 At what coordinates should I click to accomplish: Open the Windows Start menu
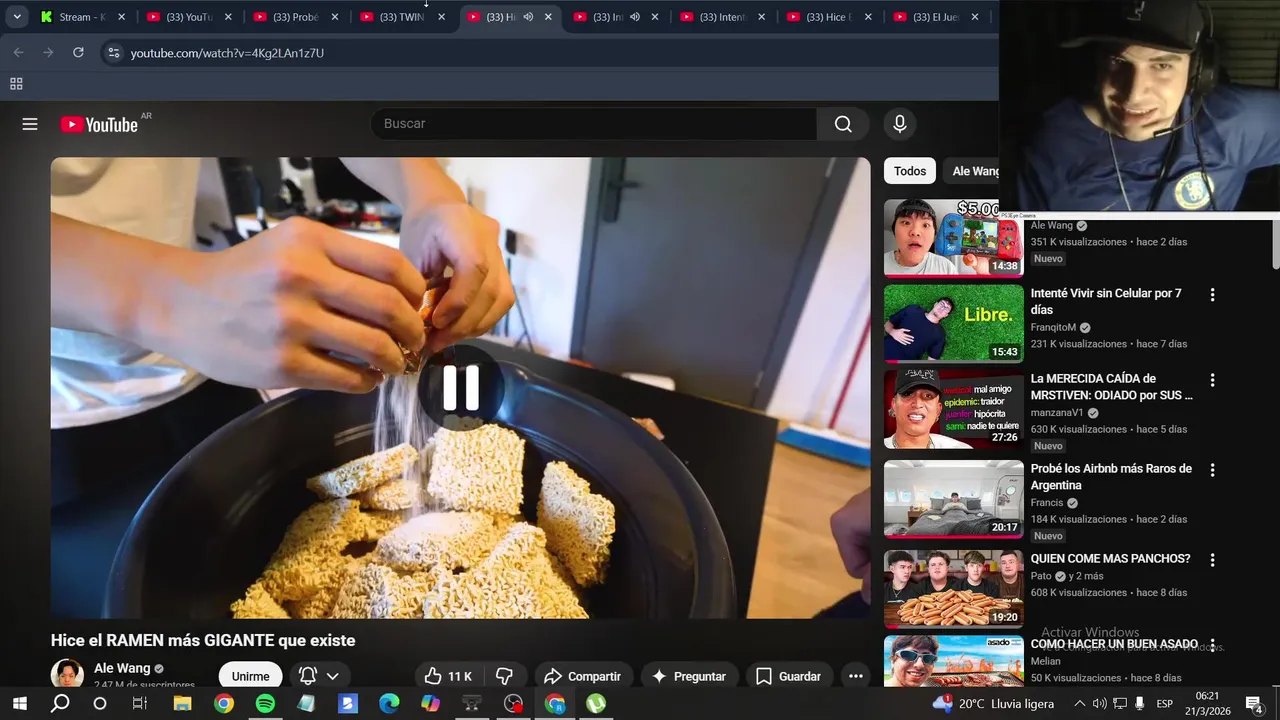click(x=19, y=704)
